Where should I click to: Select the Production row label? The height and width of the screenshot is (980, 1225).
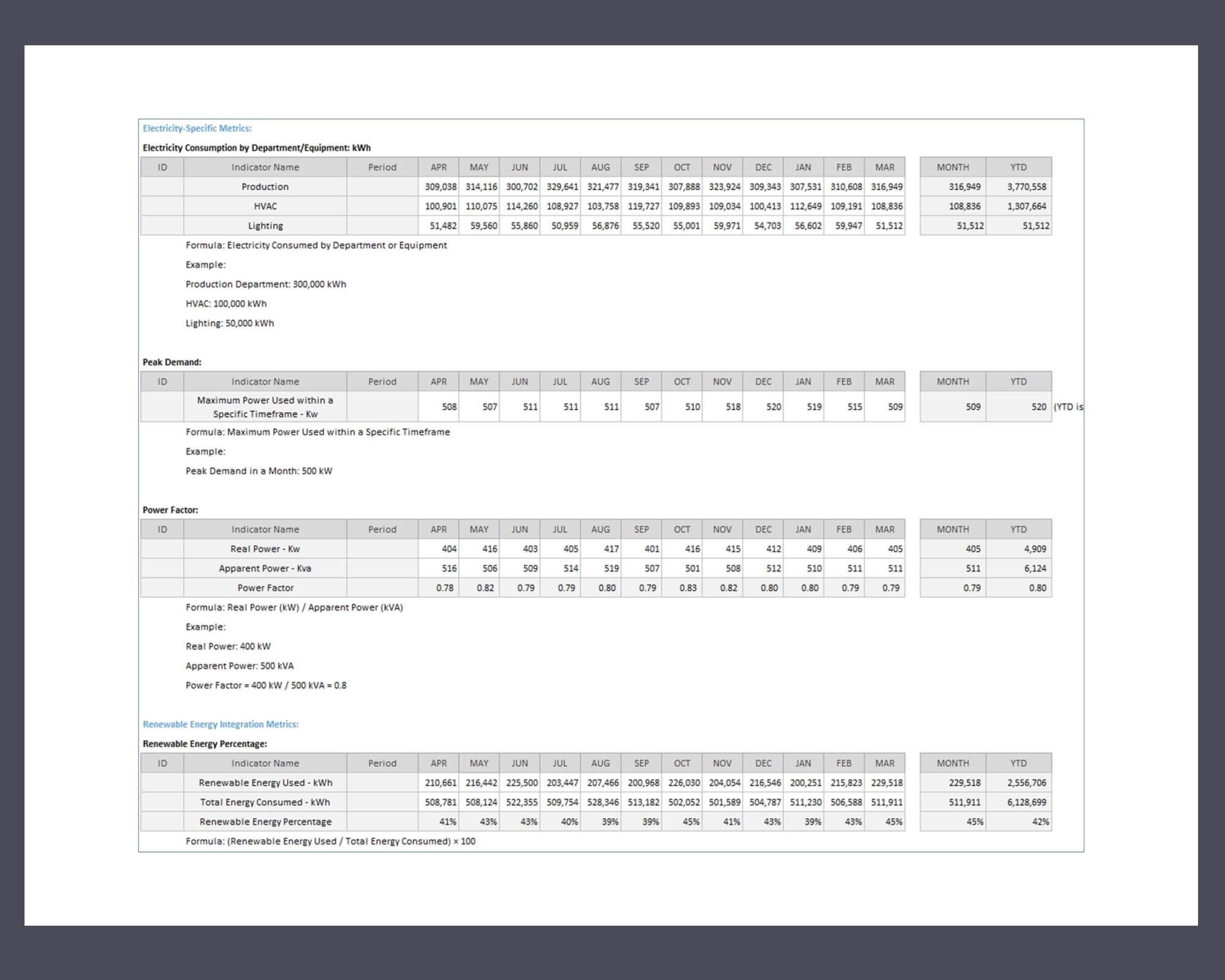click(265, 186)
